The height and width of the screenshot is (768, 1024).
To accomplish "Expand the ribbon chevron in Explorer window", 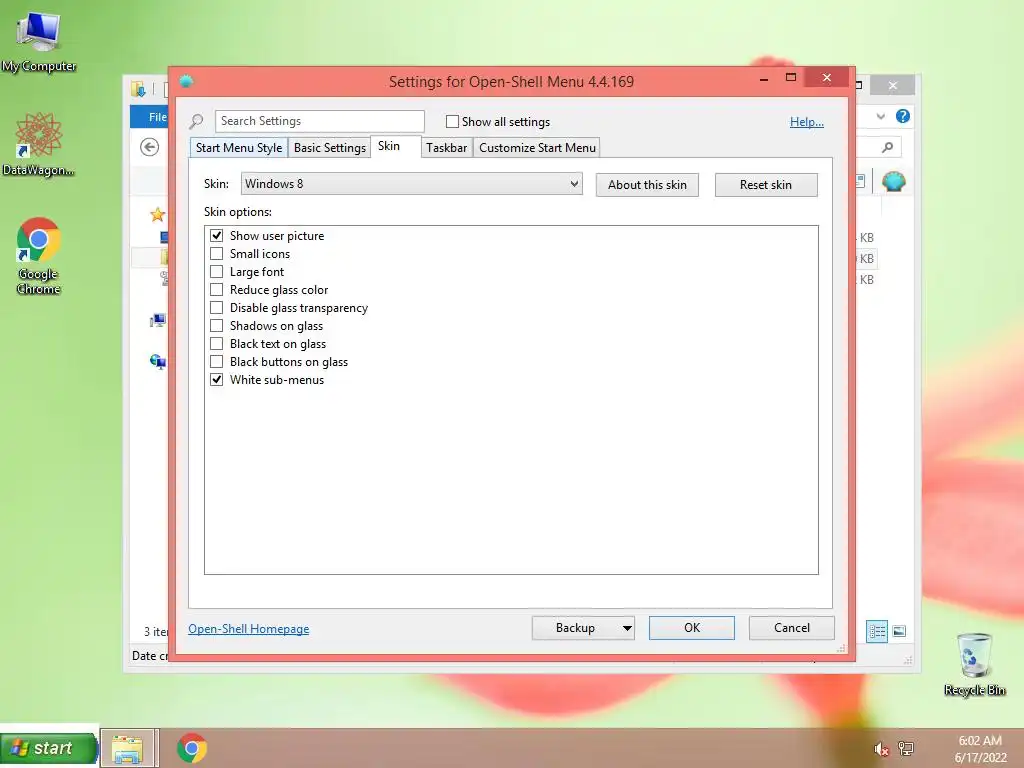I will (x=880, y=117).
